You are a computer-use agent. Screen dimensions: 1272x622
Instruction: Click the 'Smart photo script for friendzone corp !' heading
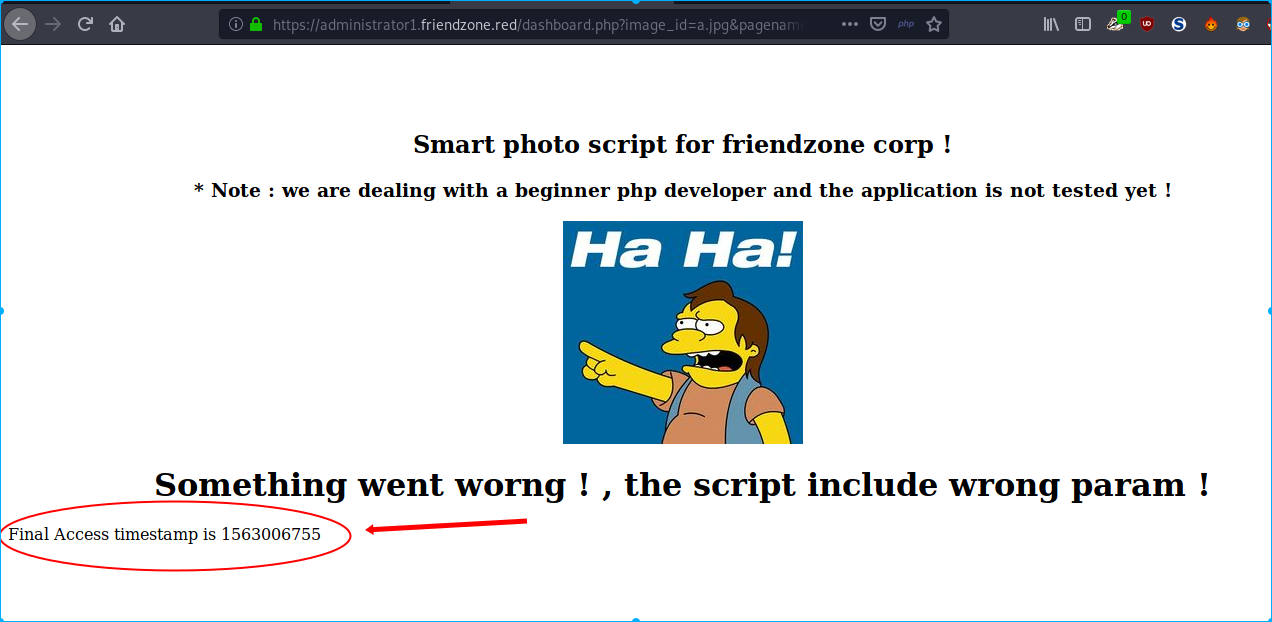(x=682, y=145)
